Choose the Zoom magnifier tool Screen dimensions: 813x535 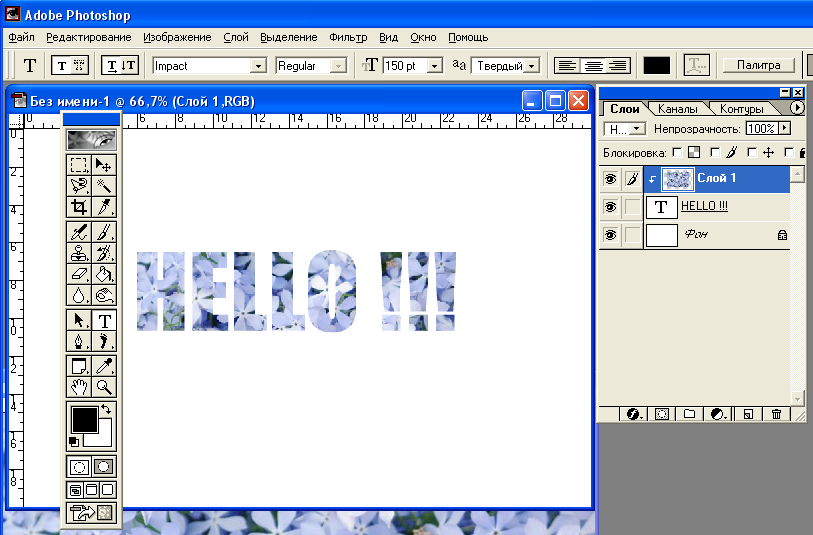tap(104, 387)
